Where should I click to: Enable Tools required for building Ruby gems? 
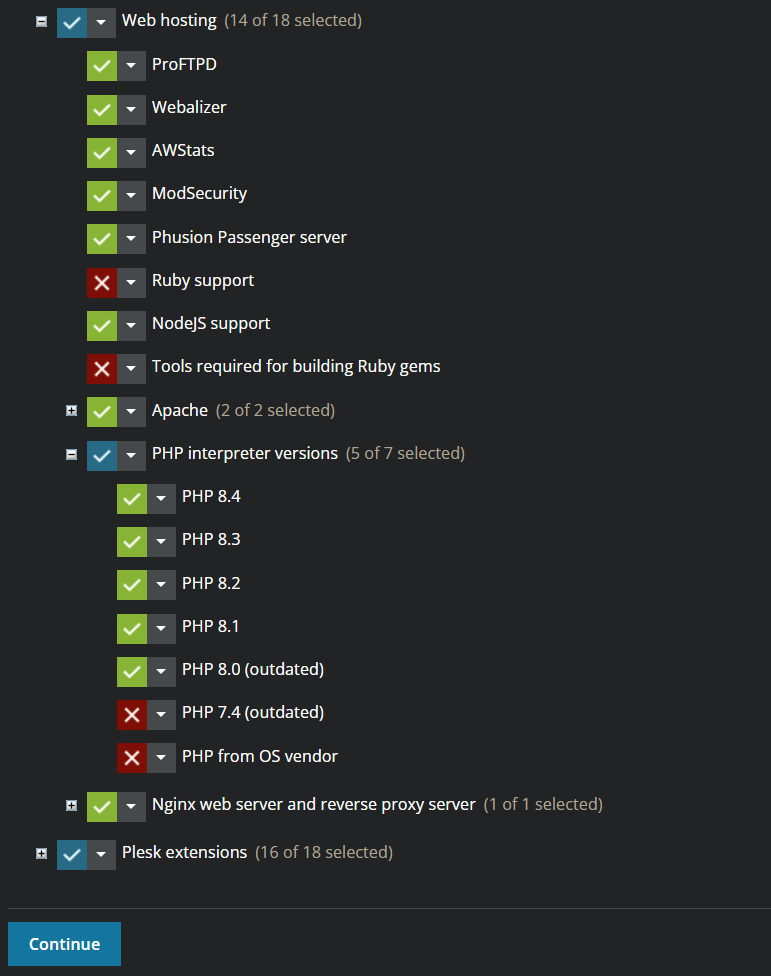(x=101, y=367)
